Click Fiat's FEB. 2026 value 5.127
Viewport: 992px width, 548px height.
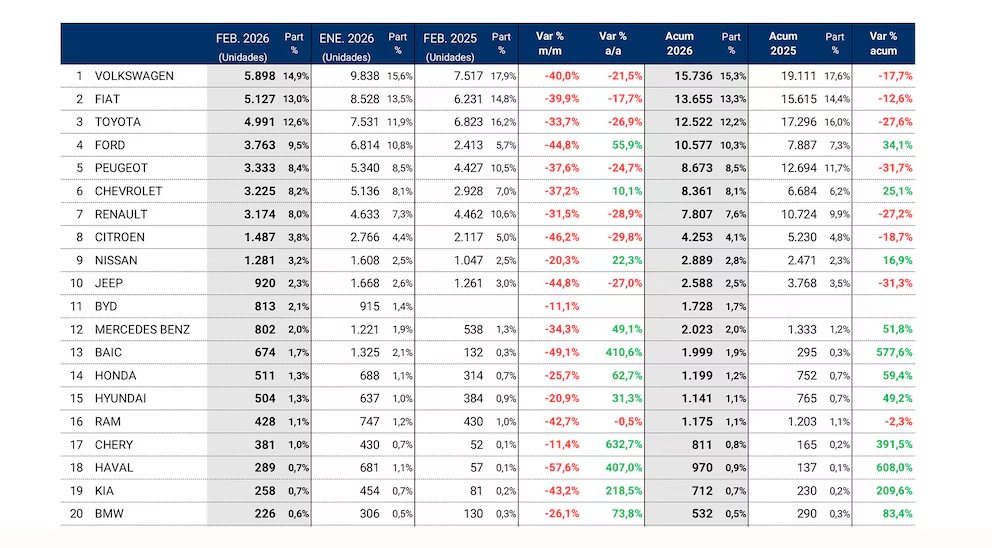click(259, 99)
